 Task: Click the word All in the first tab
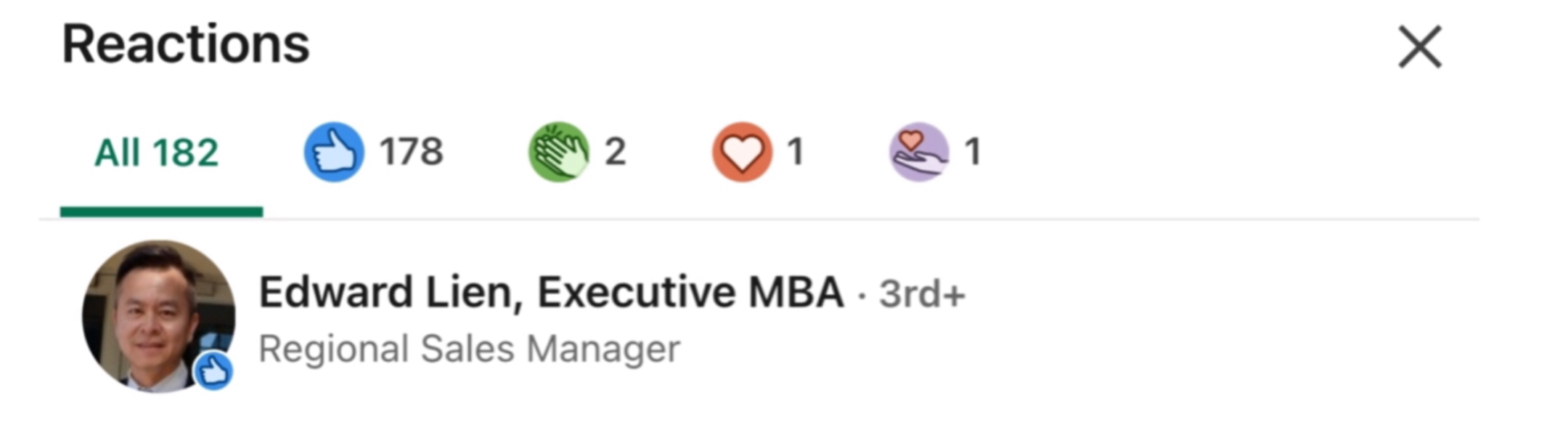[x=117, y=153]
